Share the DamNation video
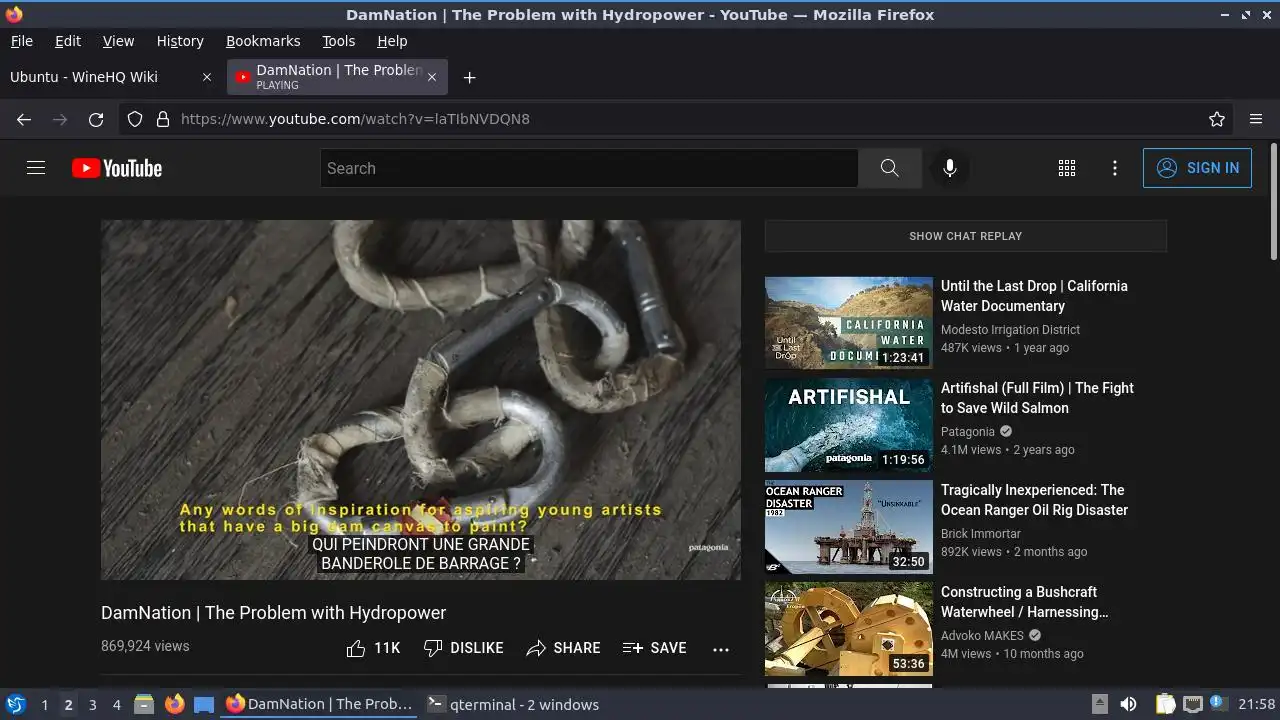 563,648
